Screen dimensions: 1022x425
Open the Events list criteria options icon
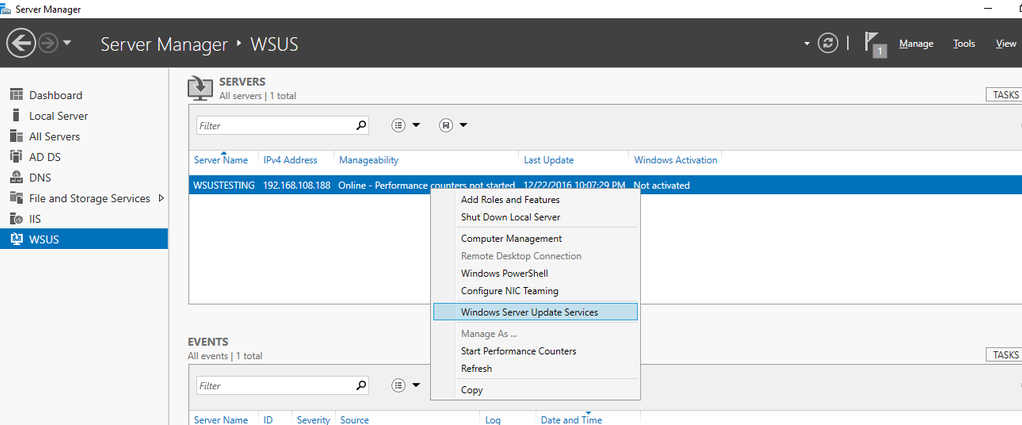[x=399, y=385]
